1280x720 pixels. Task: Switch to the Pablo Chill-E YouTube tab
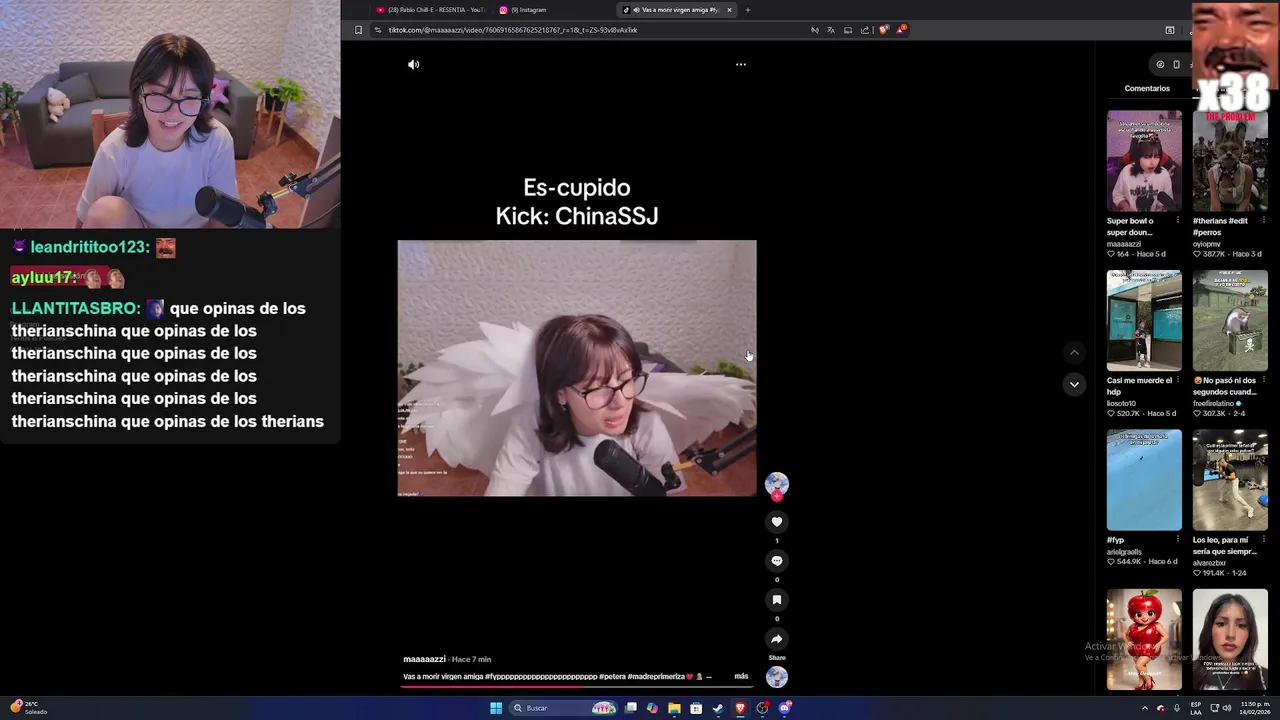coord(430,10)
